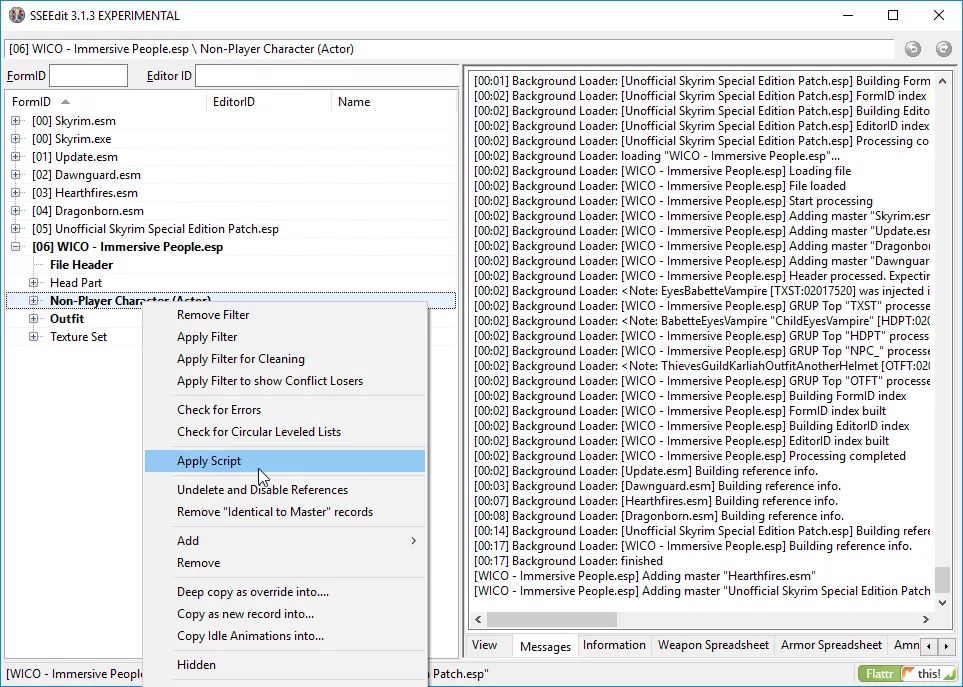Expand the Texture Set group
Image resolution: width=963 pixels, height=687 pixels.
click(x=34, y=336)
